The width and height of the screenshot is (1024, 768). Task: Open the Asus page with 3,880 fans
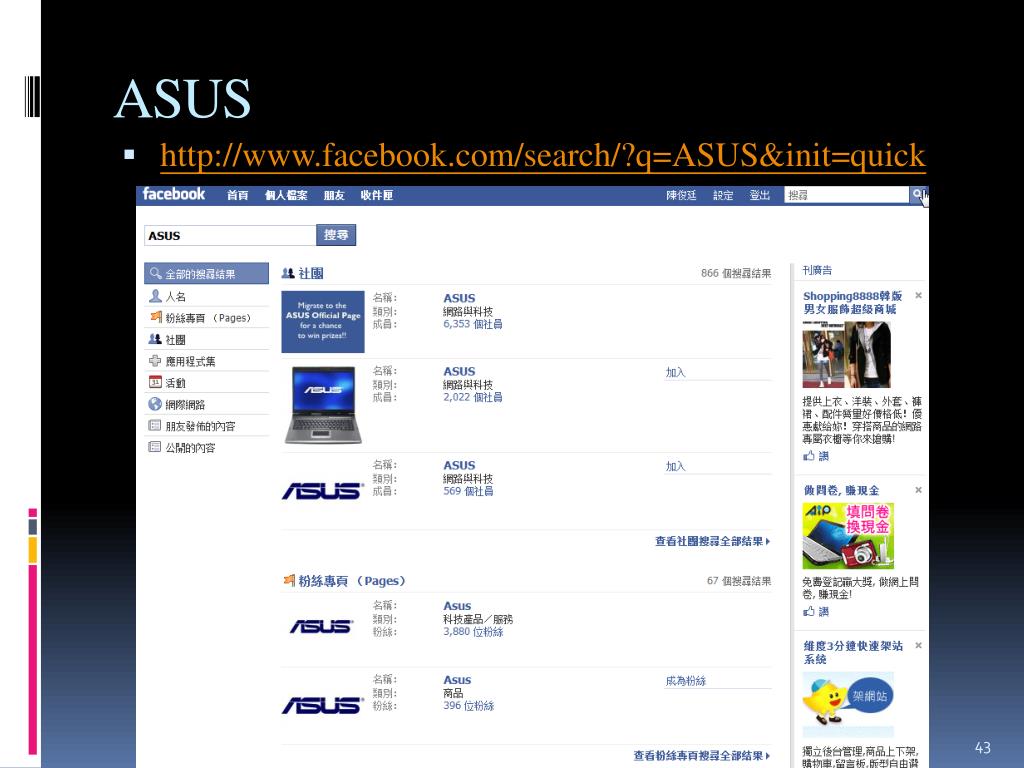(457, 606)
